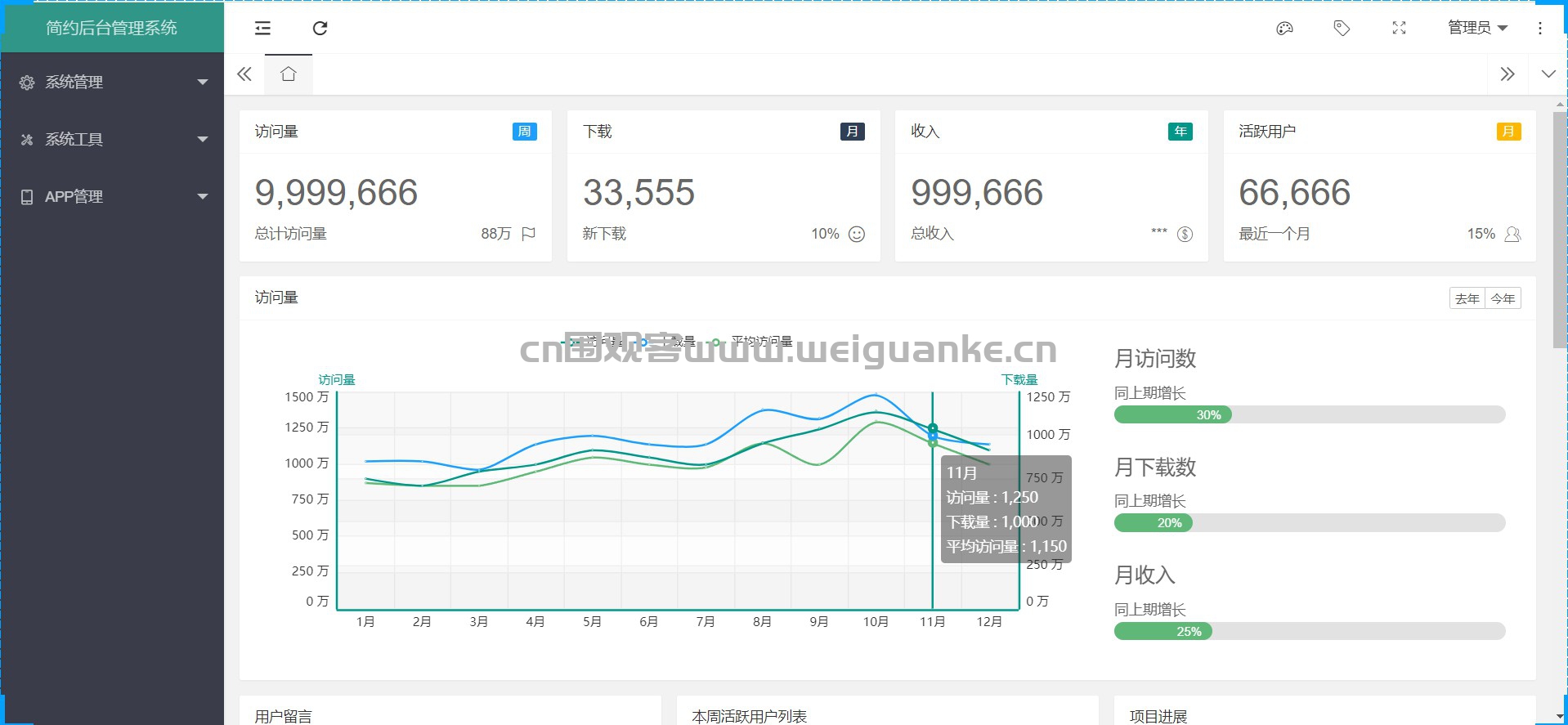Click the smiley icon beside 10%
The image size is (1568, 725).
857,235
